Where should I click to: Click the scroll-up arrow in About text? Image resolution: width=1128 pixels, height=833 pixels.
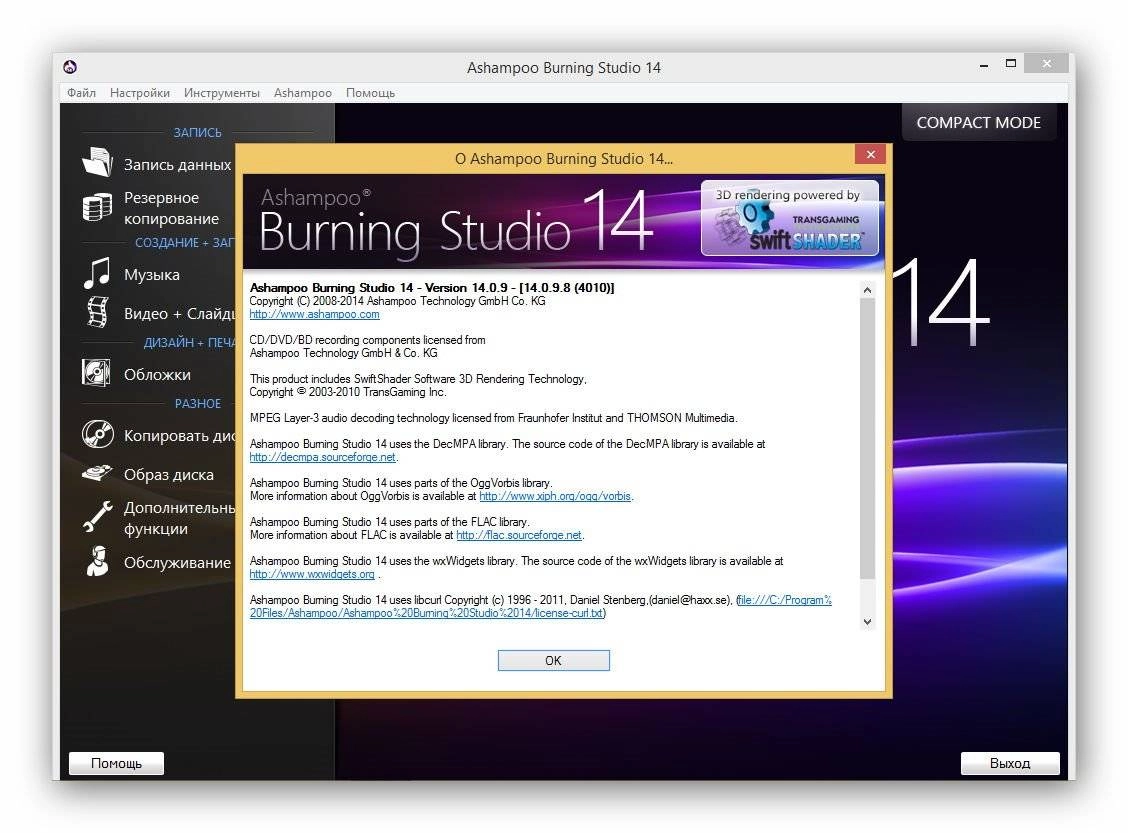pyautogui.click(x=868, y=290)
